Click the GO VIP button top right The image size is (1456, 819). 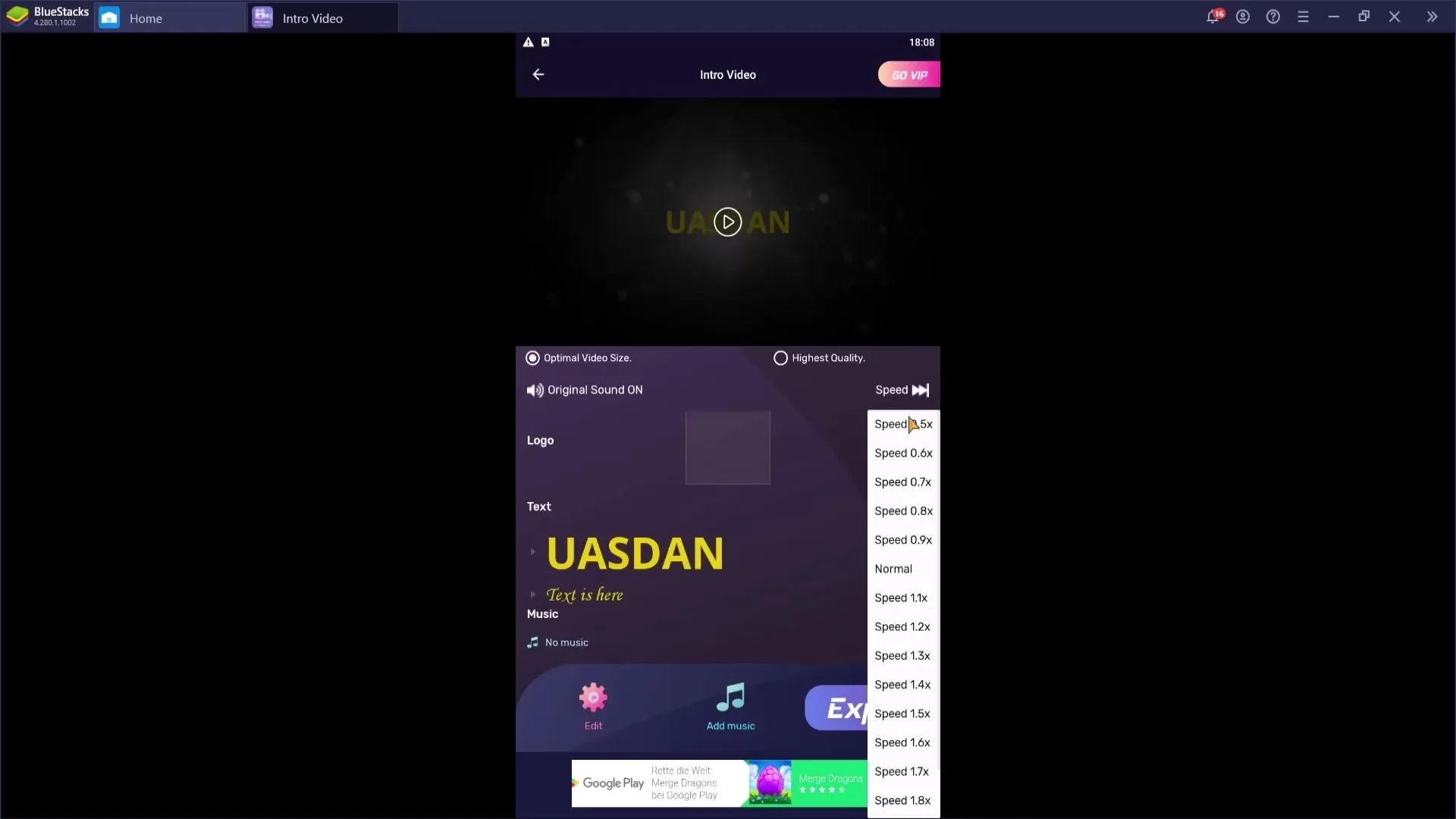(908, 74)
